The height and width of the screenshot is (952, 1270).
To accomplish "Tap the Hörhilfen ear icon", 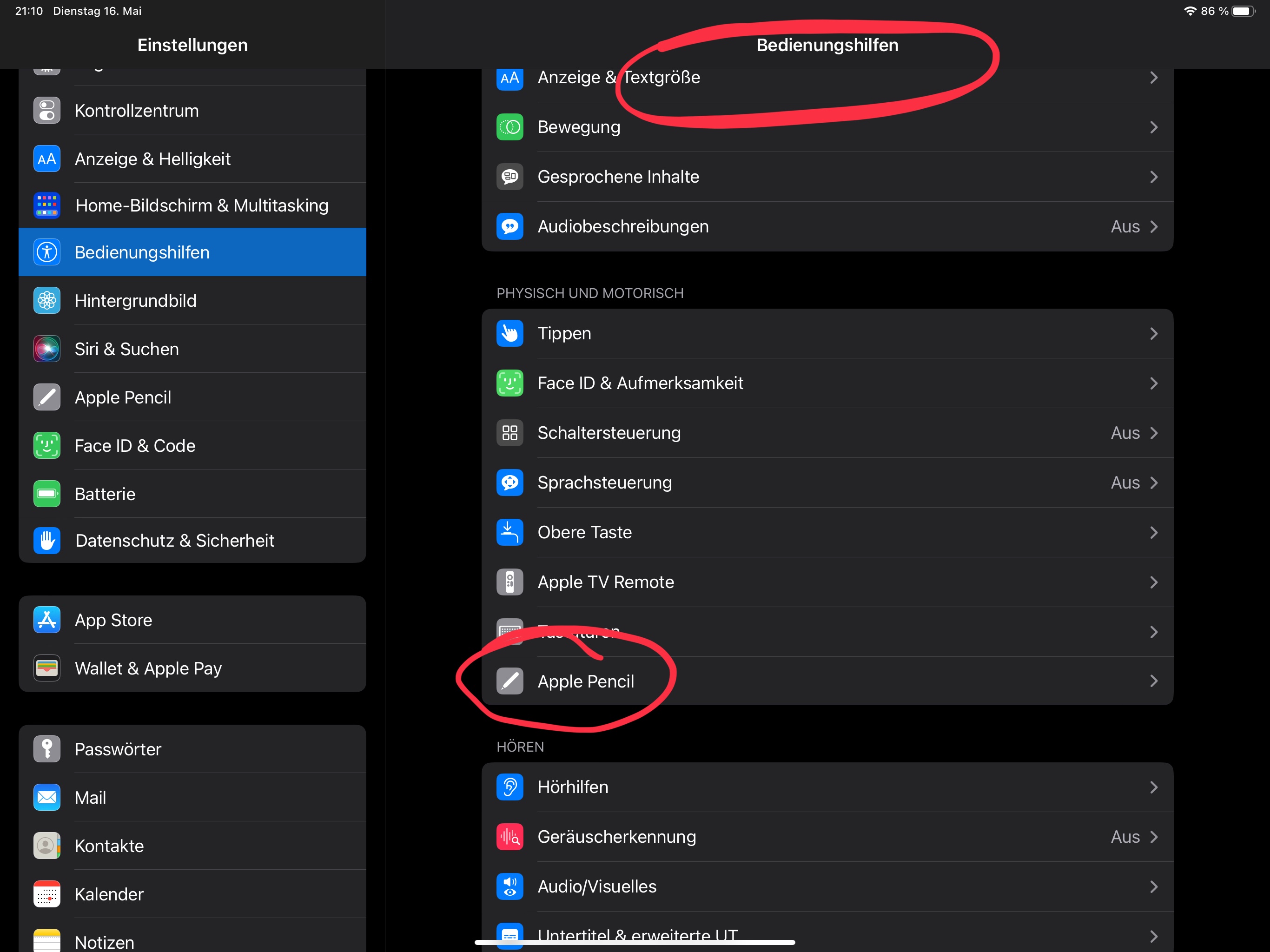I will [x=509, y=787].
